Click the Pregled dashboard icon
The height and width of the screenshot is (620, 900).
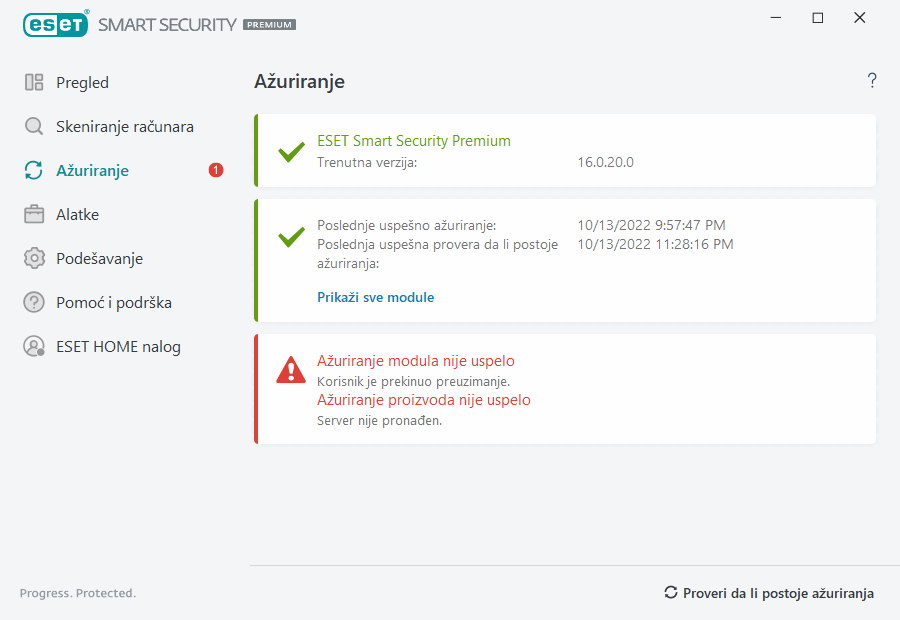pyautogui.click(x=34, y=83)
